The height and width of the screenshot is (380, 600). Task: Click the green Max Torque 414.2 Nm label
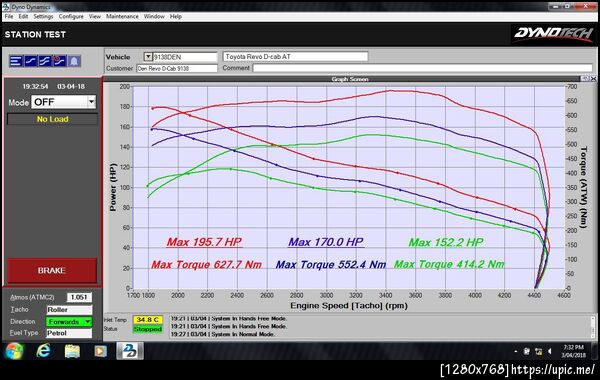pyautogui.click(x=449, y=264)
